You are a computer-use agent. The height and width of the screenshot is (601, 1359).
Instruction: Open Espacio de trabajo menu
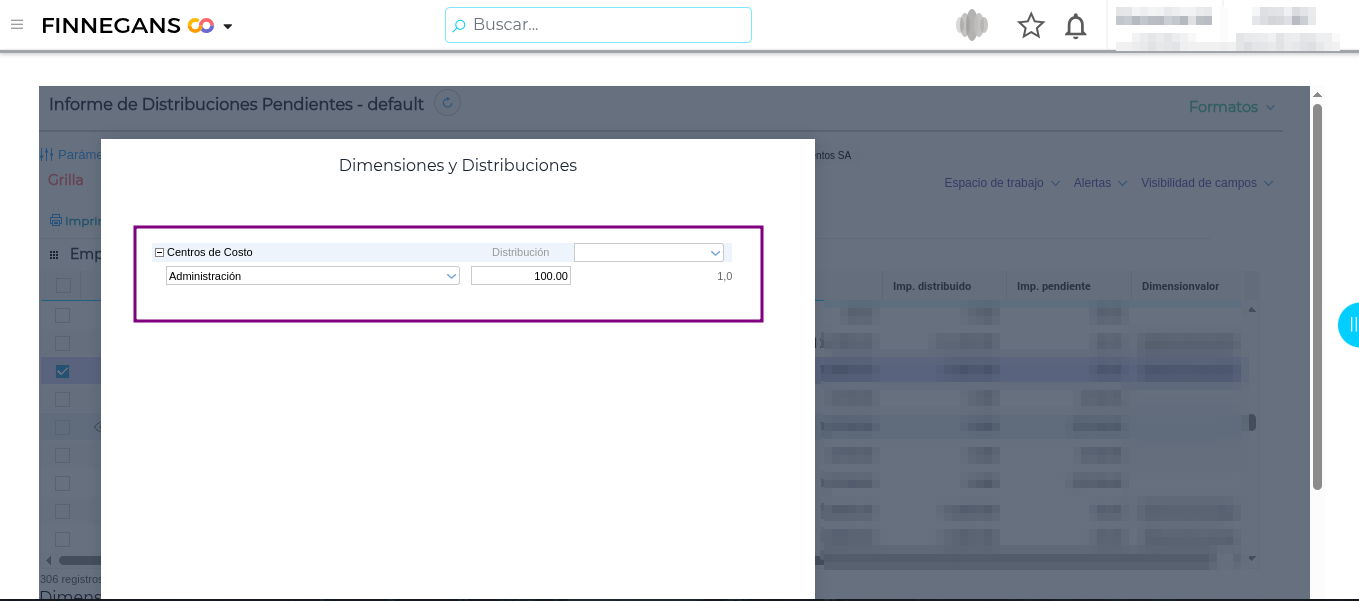1002,183
